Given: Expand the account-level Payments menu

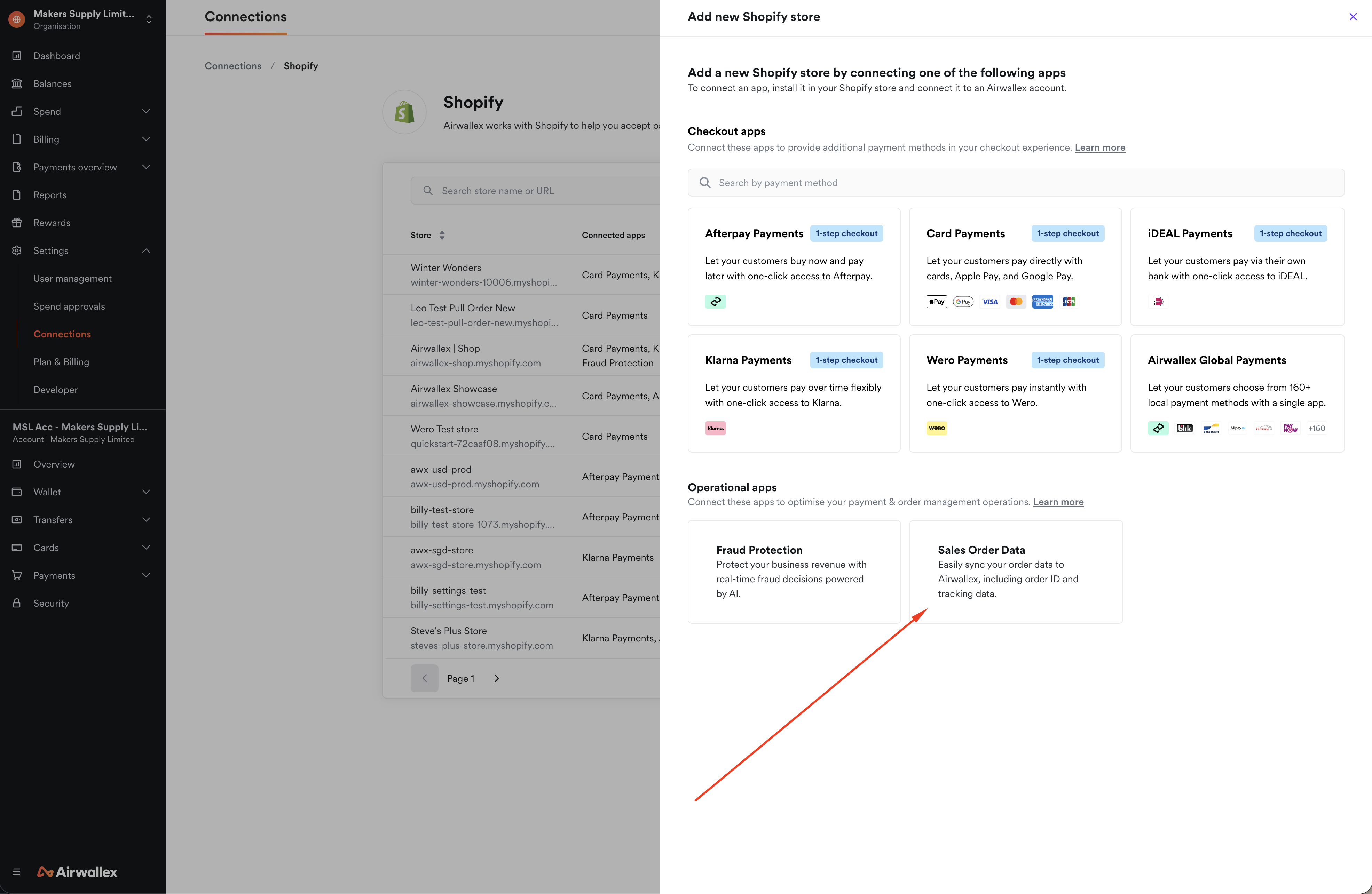Looking at the screenshot, I should (x=146, y=575).
